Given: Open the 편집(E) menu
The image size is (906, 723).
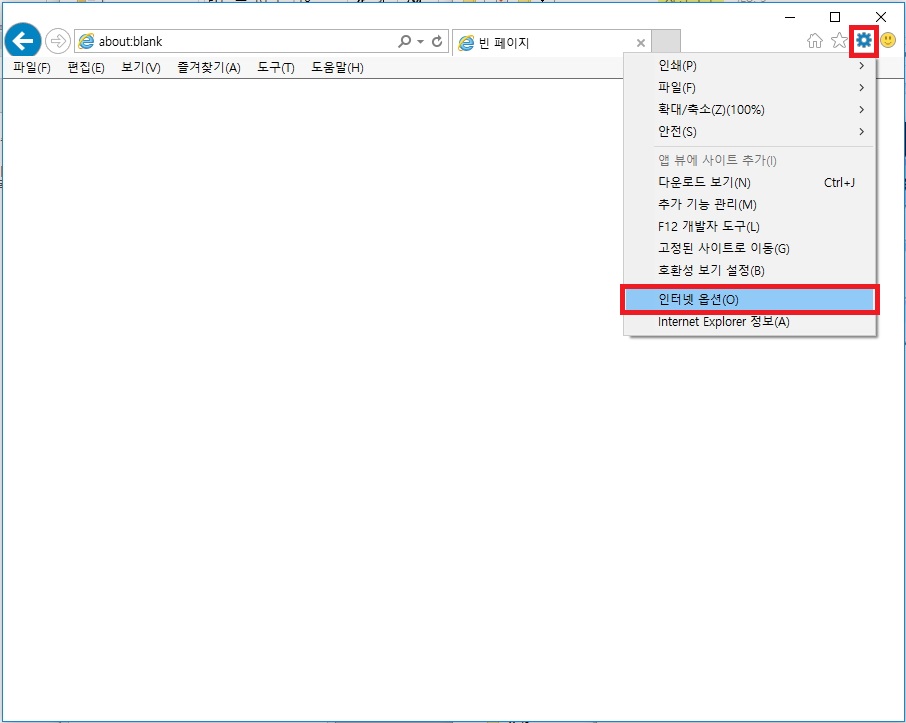Looking at the screenshot, I should (x=86, y=68).
